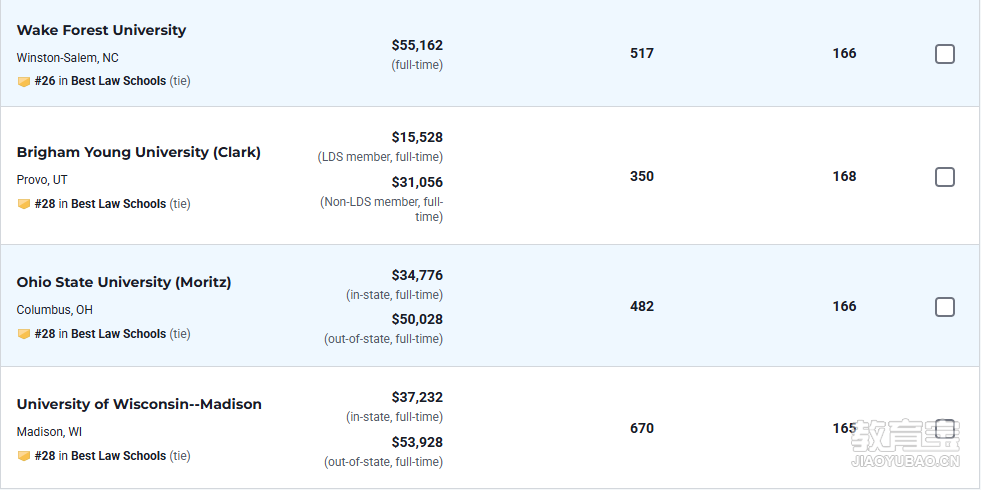Click Brigham Young enrollment value 350

[642, 176]
